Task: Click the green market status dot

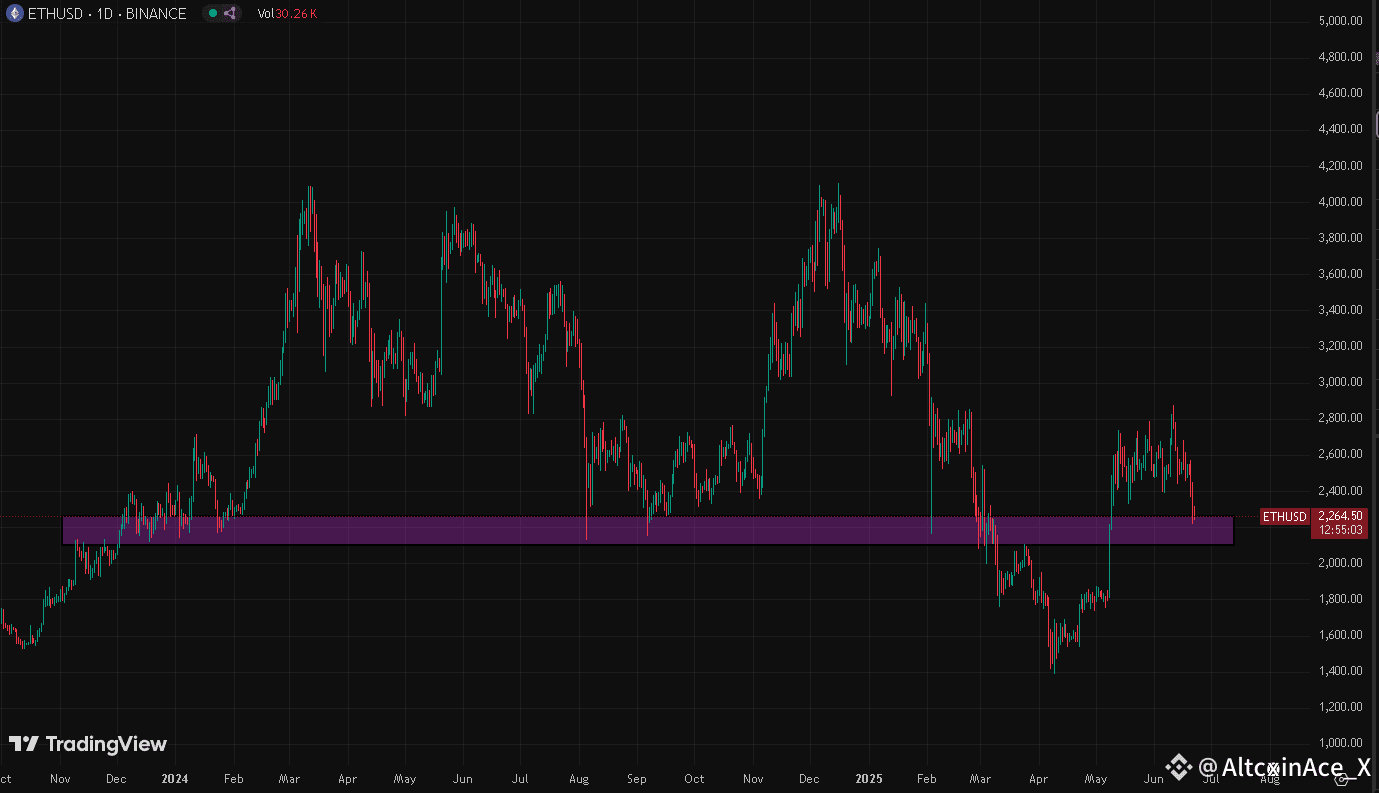Action: point(213,13)
